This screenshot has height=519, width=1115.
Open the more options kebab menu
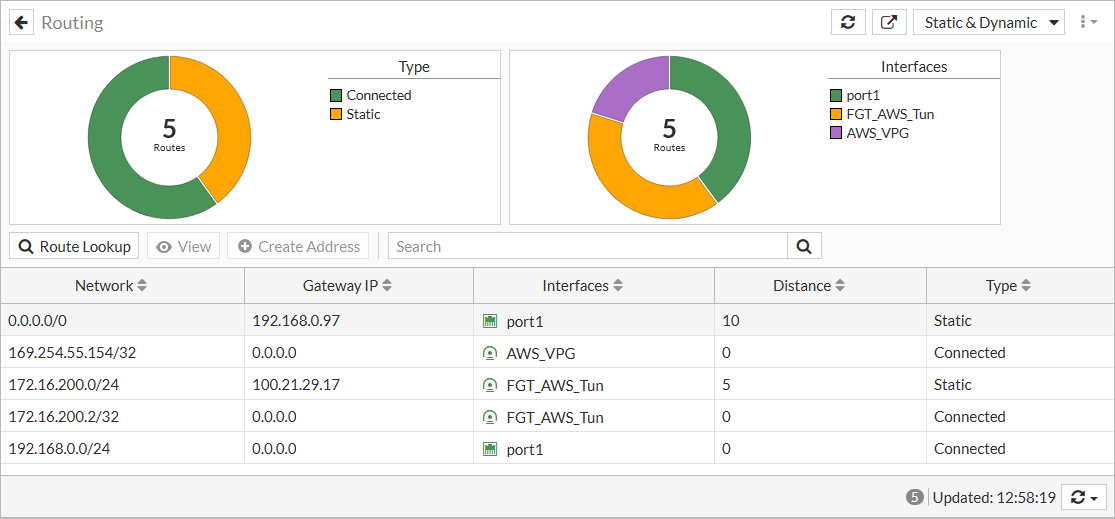[x=1085, y=22]
